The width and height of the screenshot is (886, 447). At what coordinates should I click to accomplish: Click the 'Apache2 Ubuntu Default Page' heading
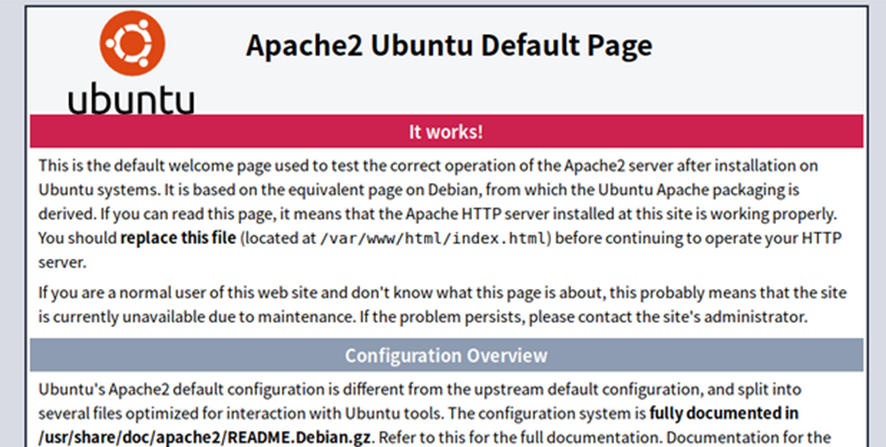449,46
